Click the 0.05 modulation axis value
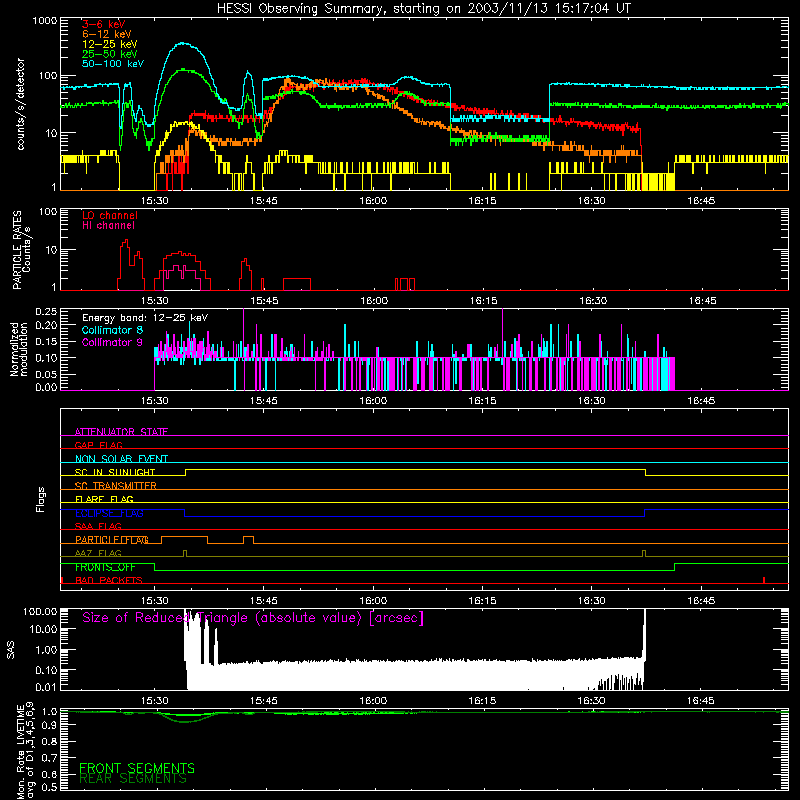The image size is (800, 800). 46,374
